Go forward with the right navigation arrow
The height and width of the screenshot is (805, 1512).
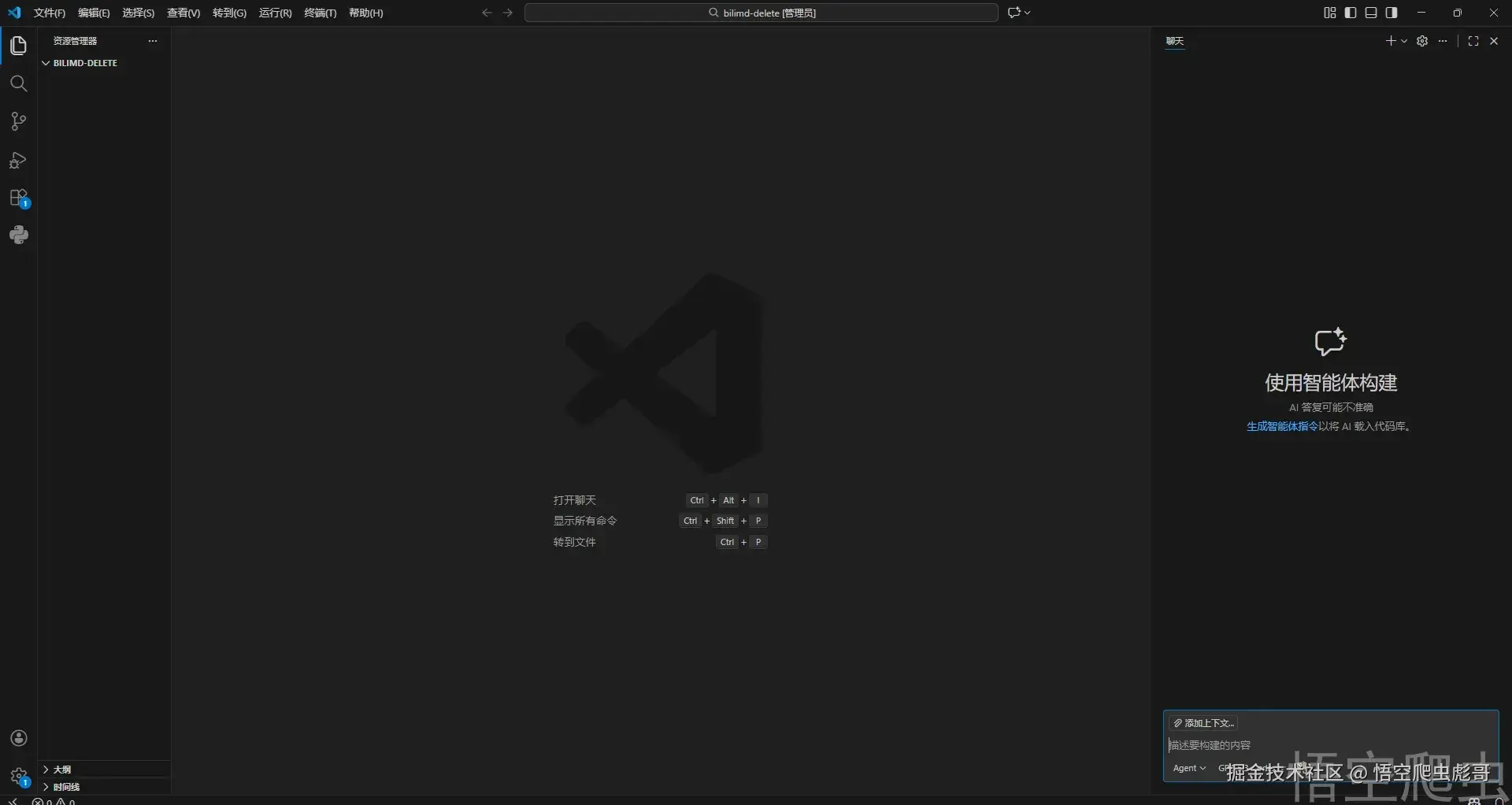[508, 13]
